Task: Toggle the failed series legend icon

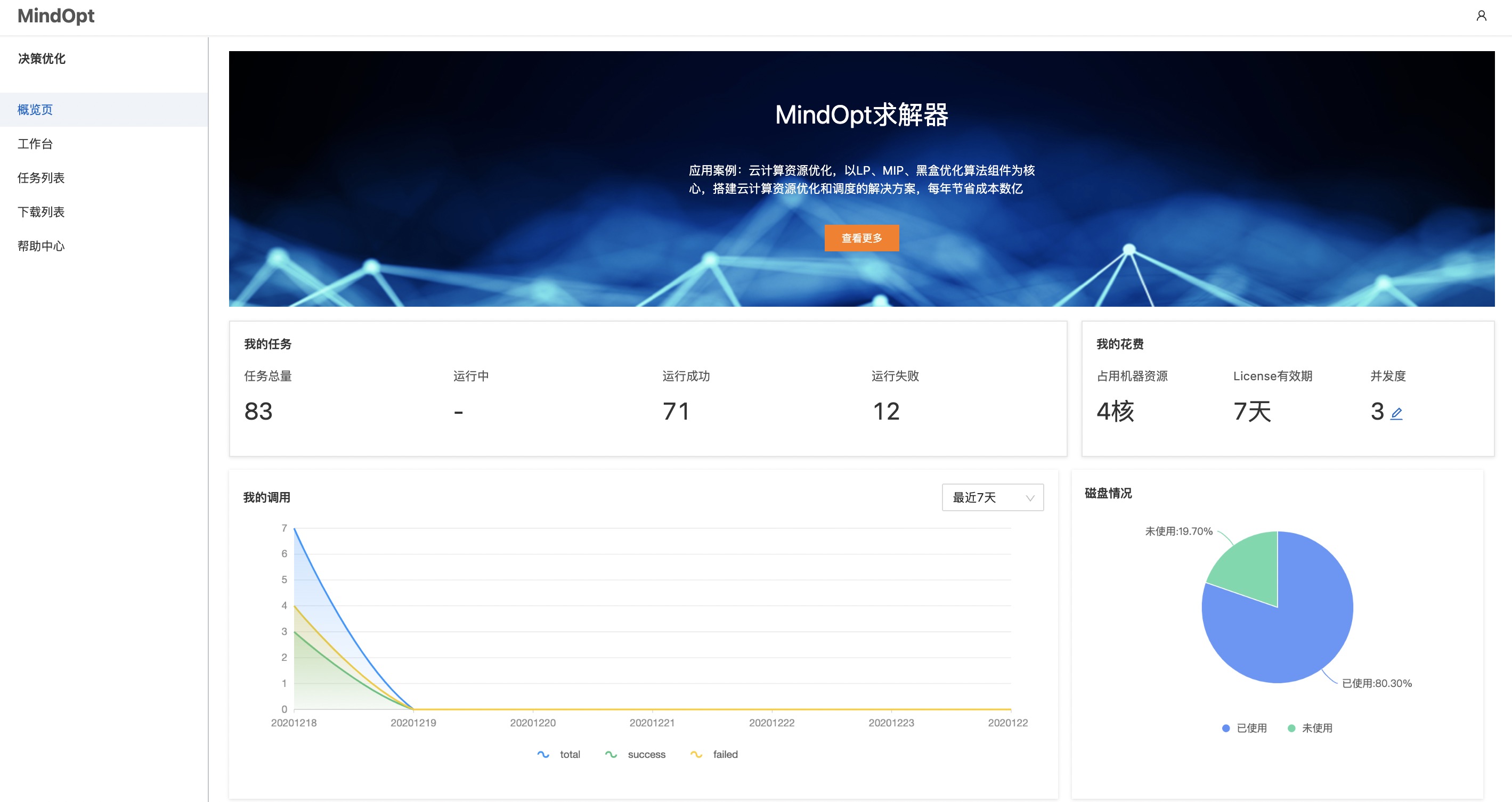Action: 696,755
